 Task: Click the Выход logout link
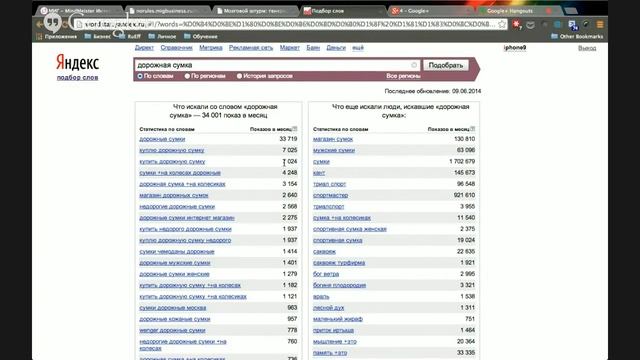pyautogui.click(x=587, y=48)
